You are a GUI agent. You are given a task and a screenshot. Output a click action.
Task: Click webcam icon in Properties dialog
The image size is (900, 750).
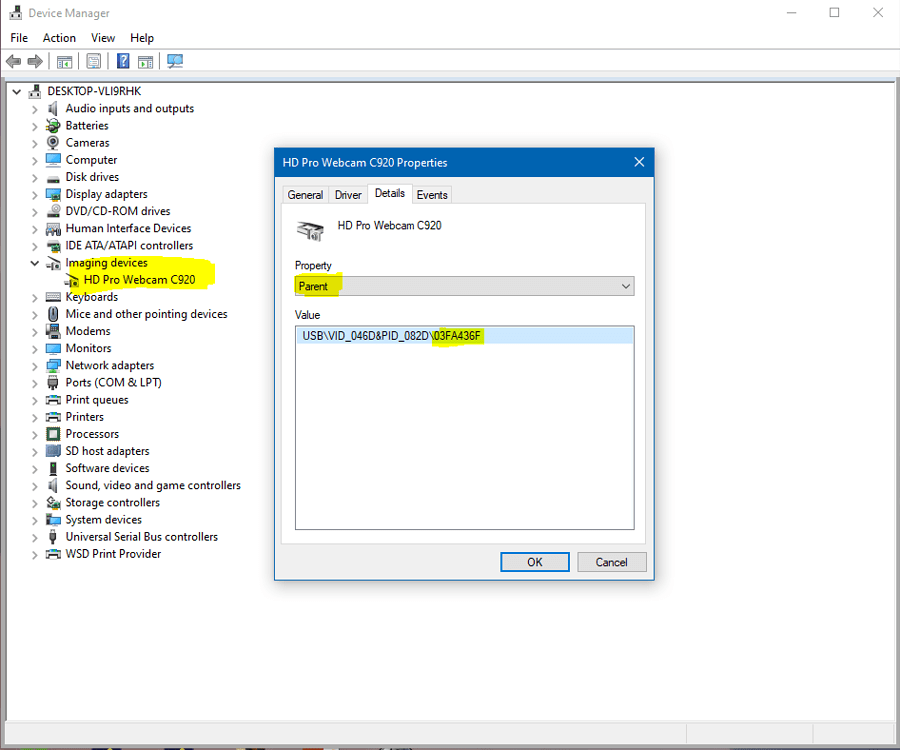310,231
